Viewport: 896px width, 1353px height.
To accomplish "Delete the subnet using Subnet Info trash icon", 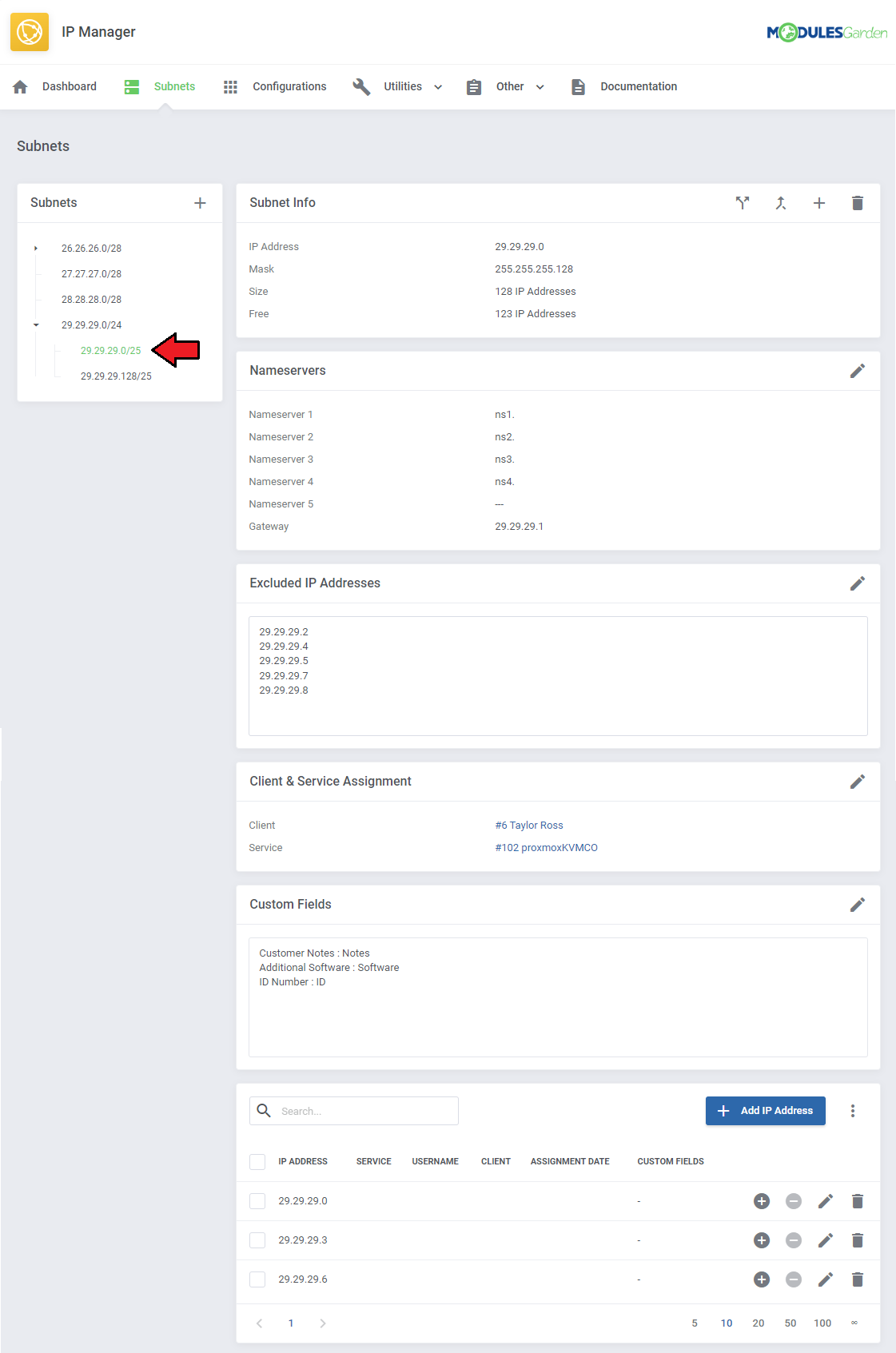I will click(858, 203).
